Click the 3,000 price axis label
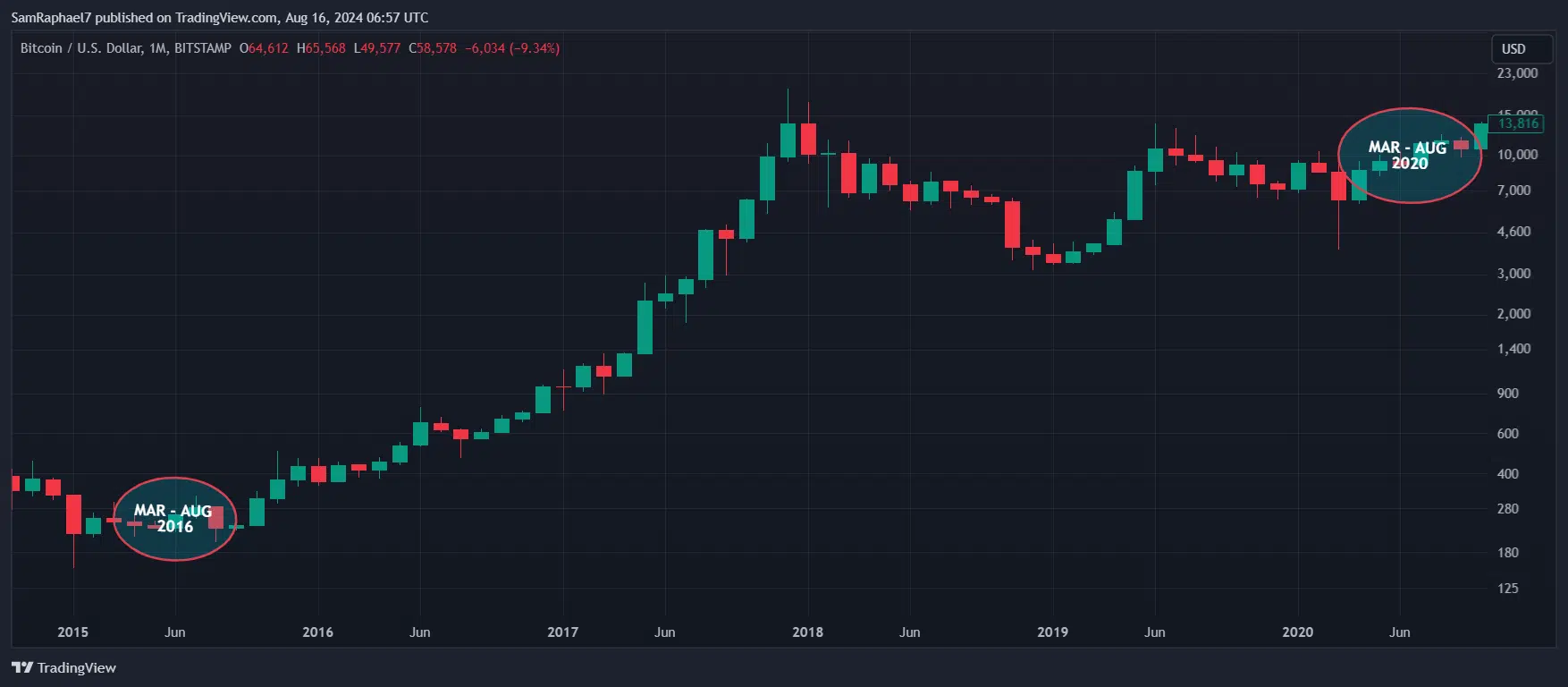Viewport: 1568px width, 687px height. pos(1513,274)
